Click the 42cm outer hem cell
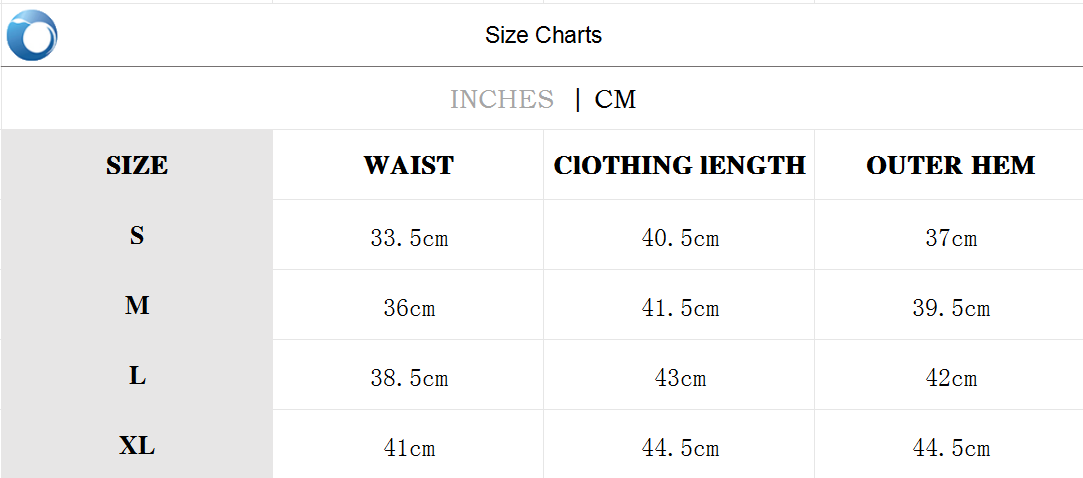 click(x=950, y=379)
